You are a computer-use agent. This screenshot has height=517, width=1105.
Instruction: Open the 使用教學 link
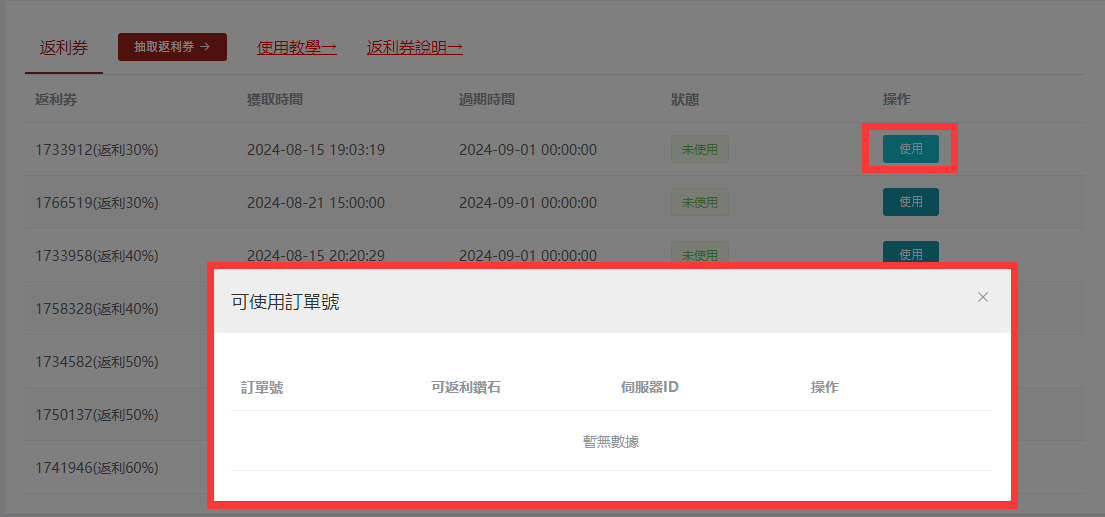coord(297,48)
